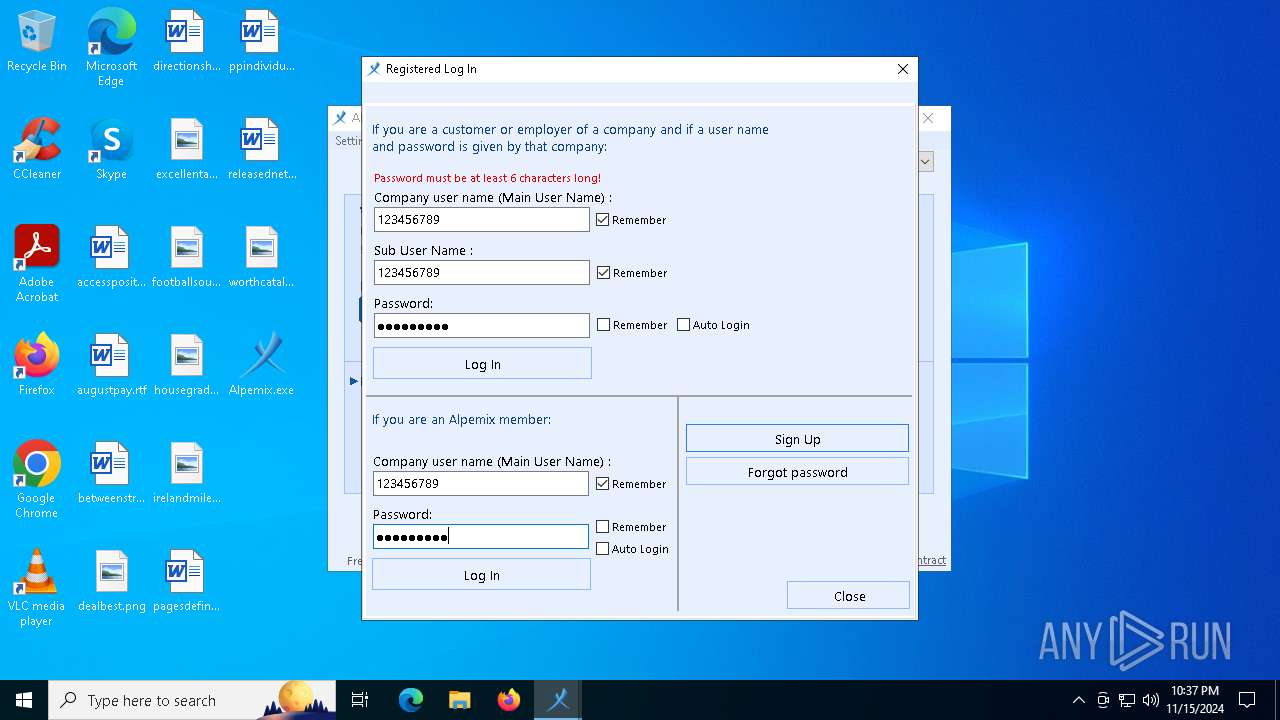Enable Auto Login for Alpemix member

602,549
